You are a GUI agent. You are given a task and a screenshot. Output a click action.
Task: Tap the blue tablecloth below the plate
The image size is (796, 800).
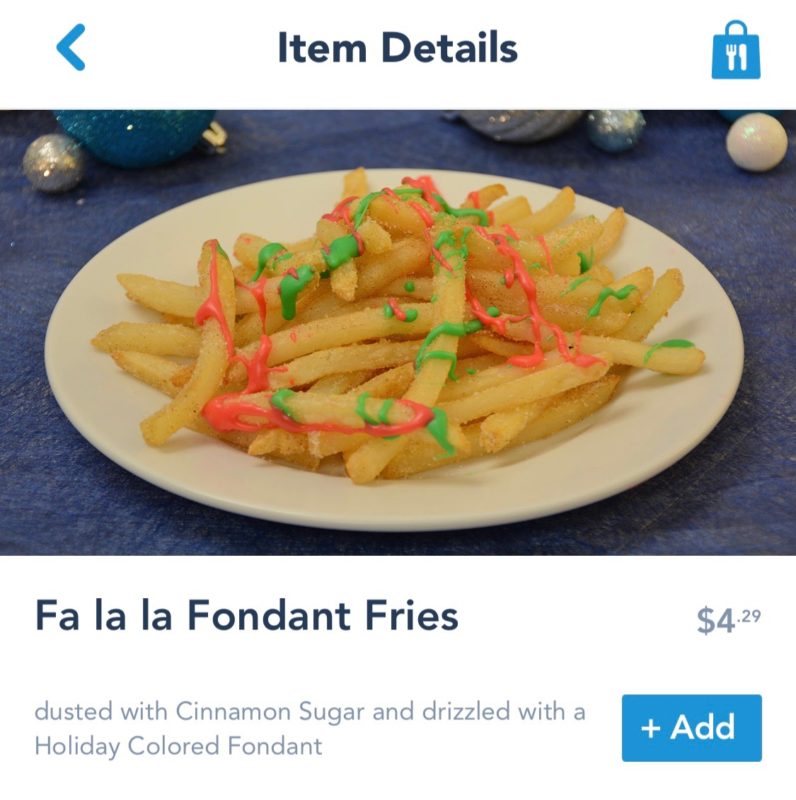[398, 541]
